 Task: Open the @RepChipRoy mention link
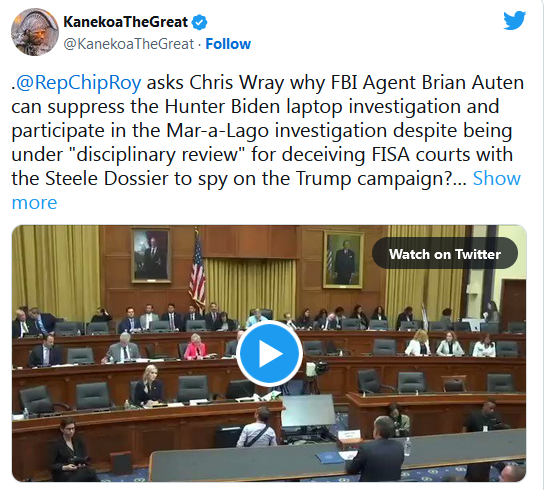click(x=79, y=82)
